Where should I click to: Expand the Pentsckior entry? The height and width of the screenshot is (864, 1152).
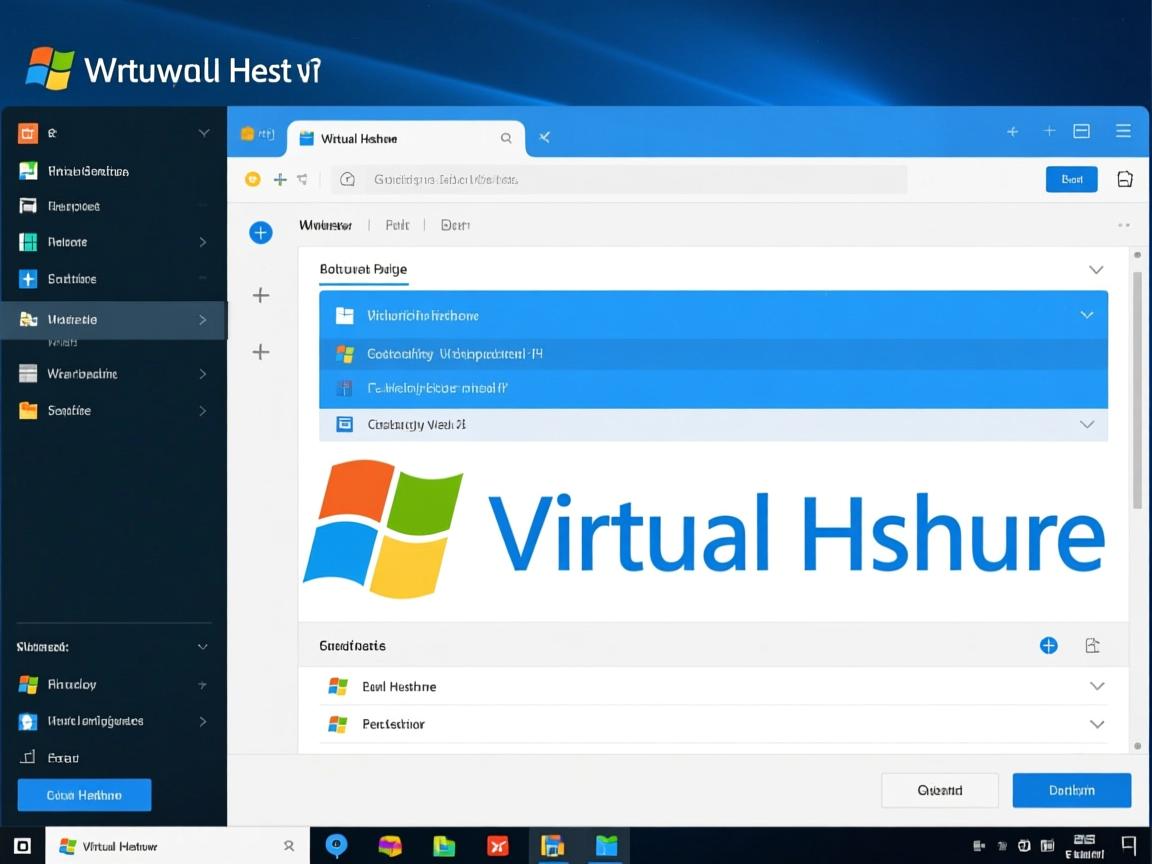click(x=1097, y=724)
